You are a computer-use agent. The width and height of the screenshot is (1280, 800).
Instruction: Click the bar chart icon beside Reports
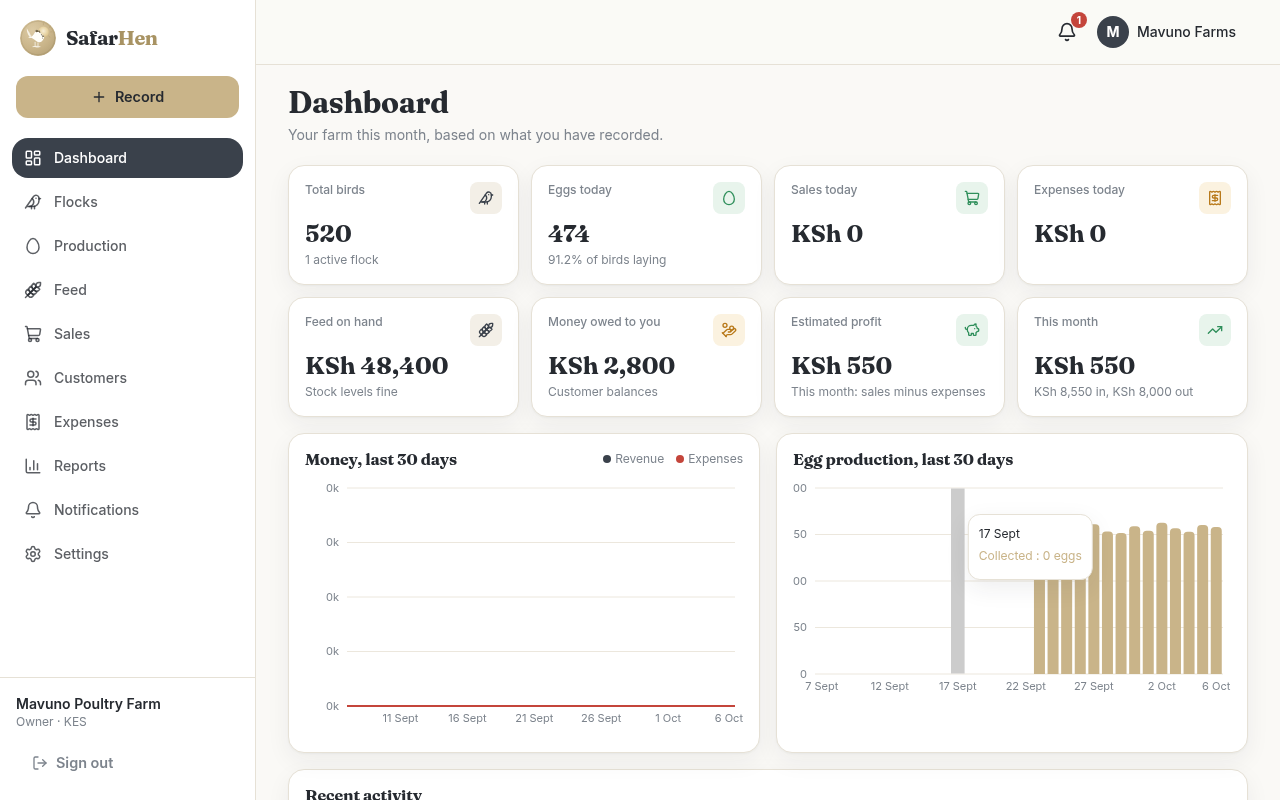tap(33, 466)
